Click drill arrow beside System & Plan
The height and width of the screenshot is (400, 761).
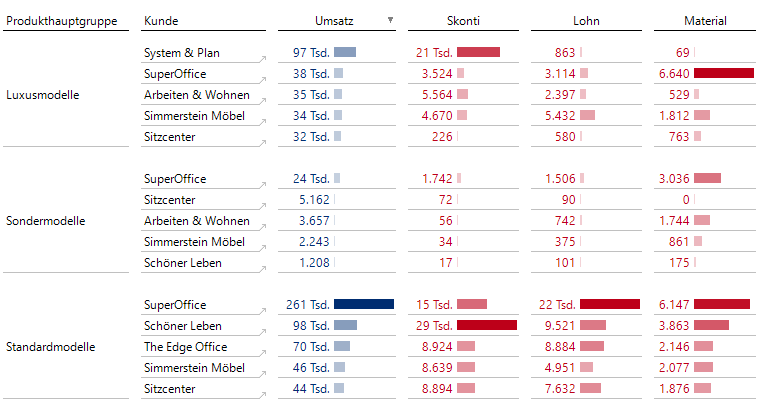[x=264, y=60]
